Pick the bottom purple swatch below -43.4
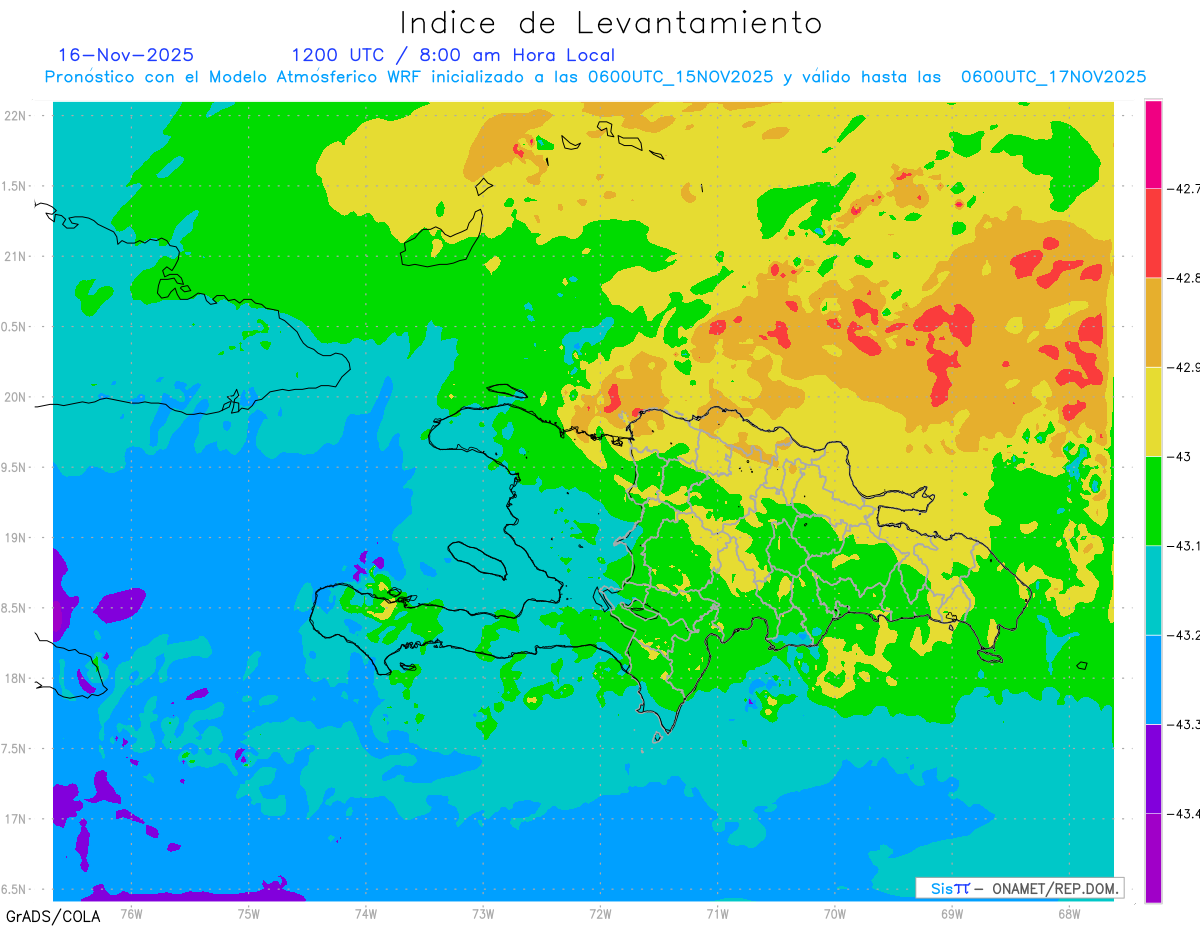Image resolution: width=1200 pixels, height=927 pixels. (x=1153, y=858)
